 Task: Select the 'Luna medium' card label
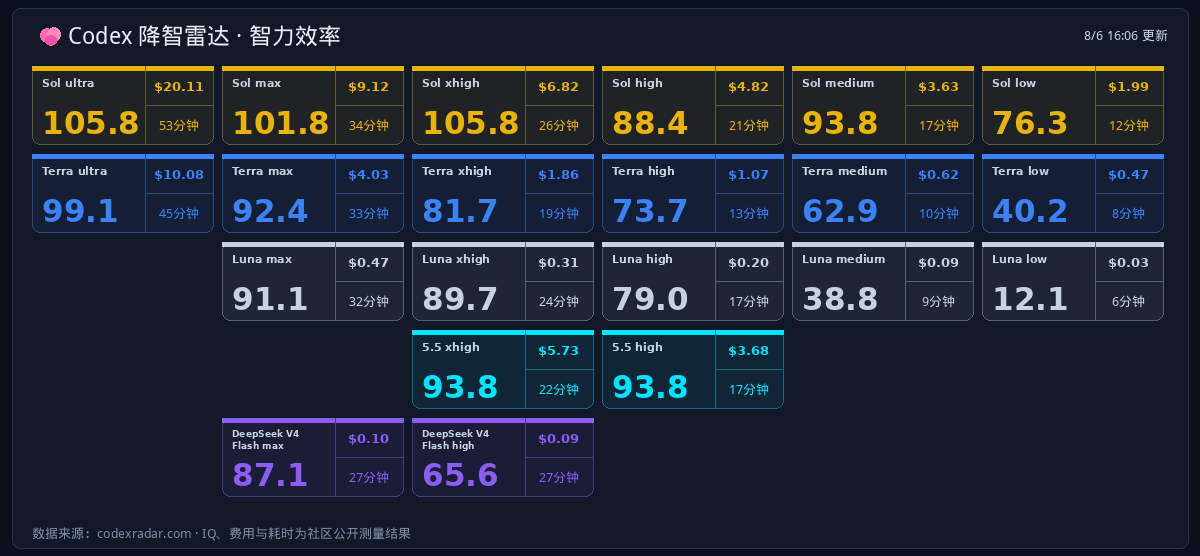(x=844, y=259)
